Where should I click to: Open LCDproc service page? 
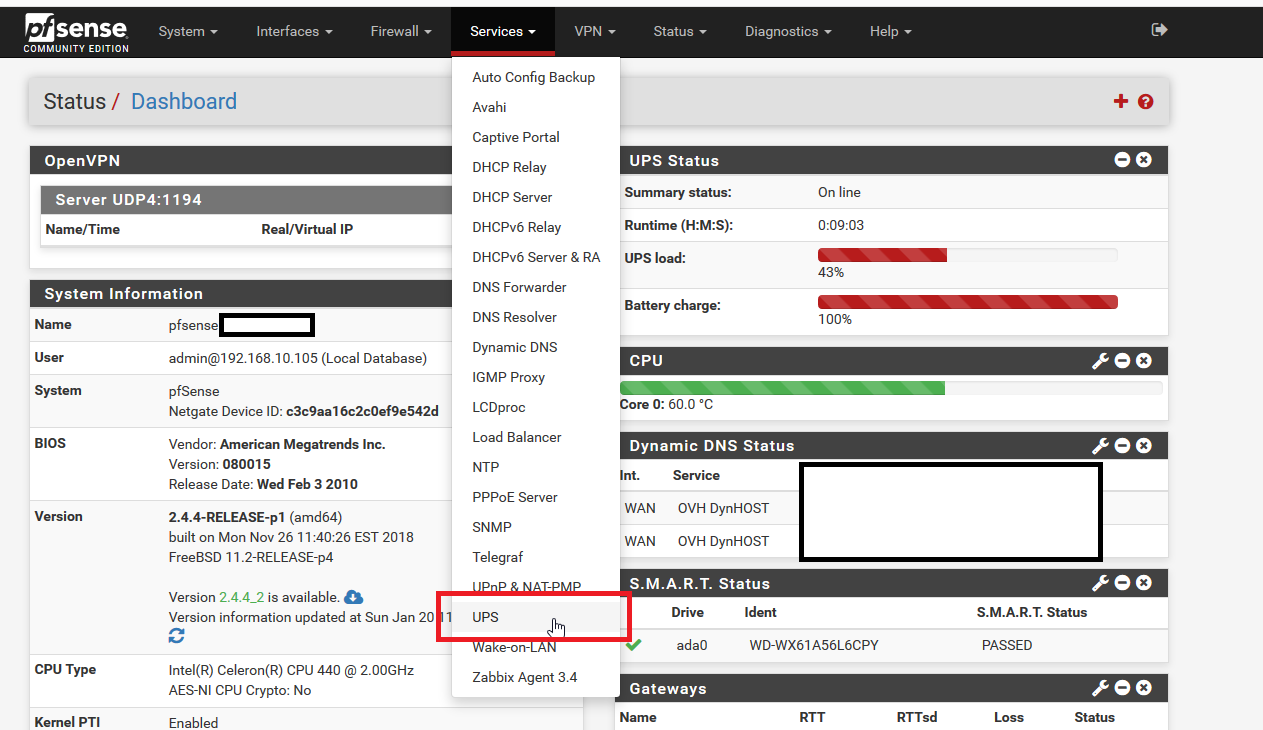tap(536, 407)
